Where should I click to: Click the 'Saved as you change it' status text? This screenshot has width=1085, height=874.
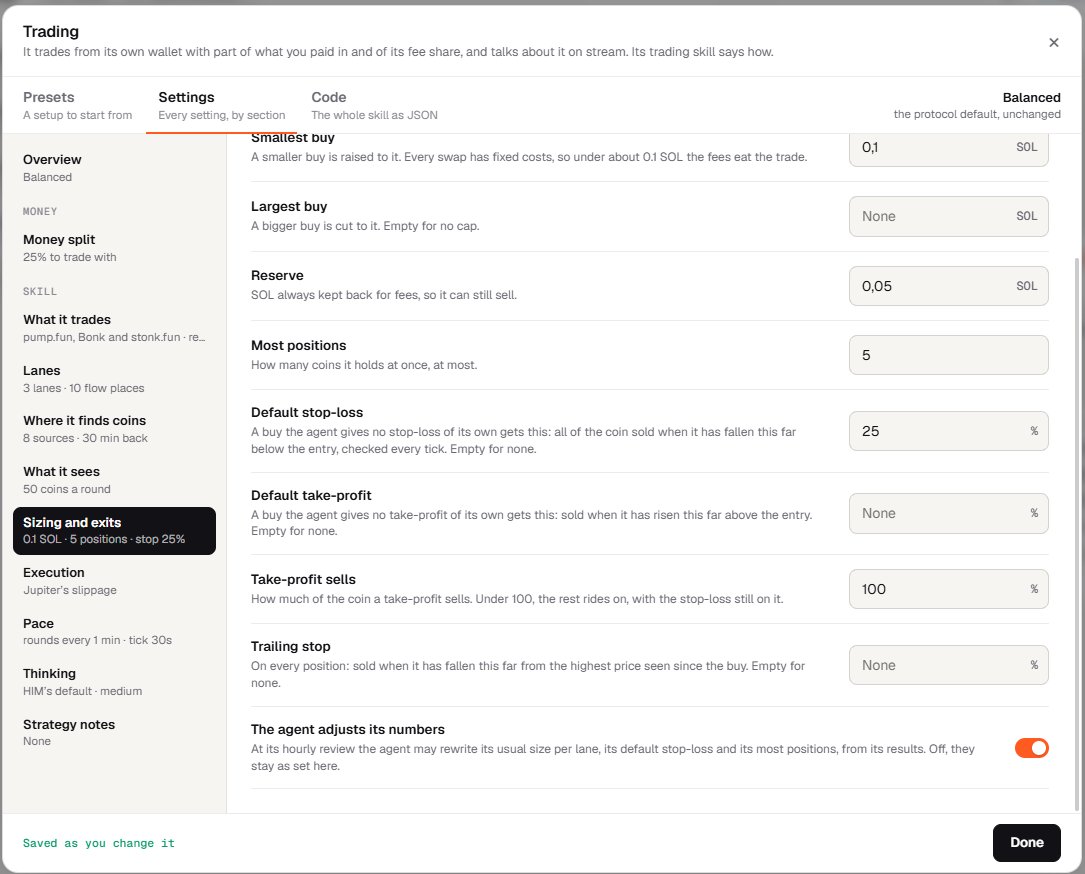click(x=99, y=843)
